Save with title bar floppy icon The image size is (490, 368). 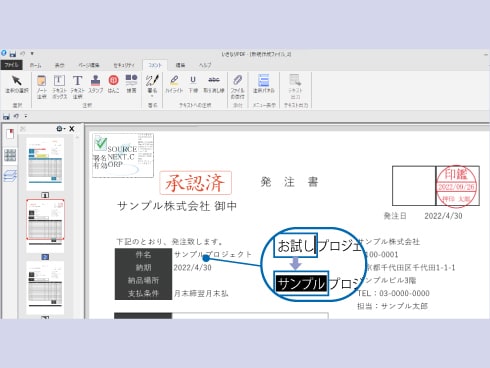tap(13, 54)
